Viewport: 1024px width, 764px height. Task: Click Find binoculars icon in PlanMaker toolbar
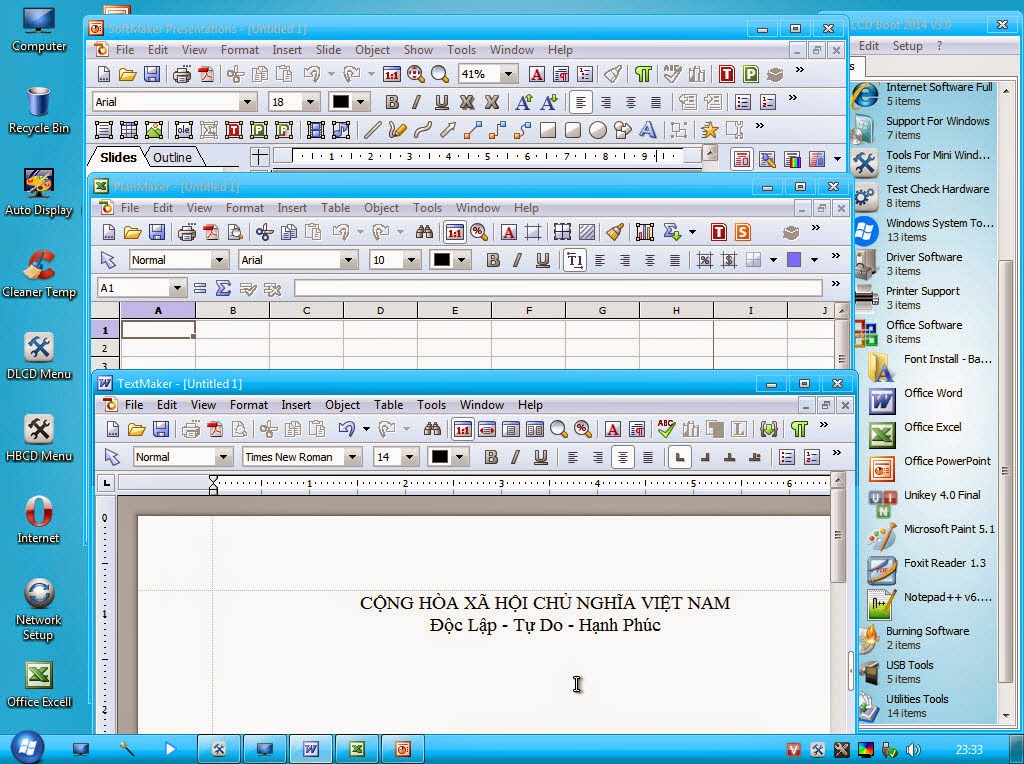pos(424,232)
